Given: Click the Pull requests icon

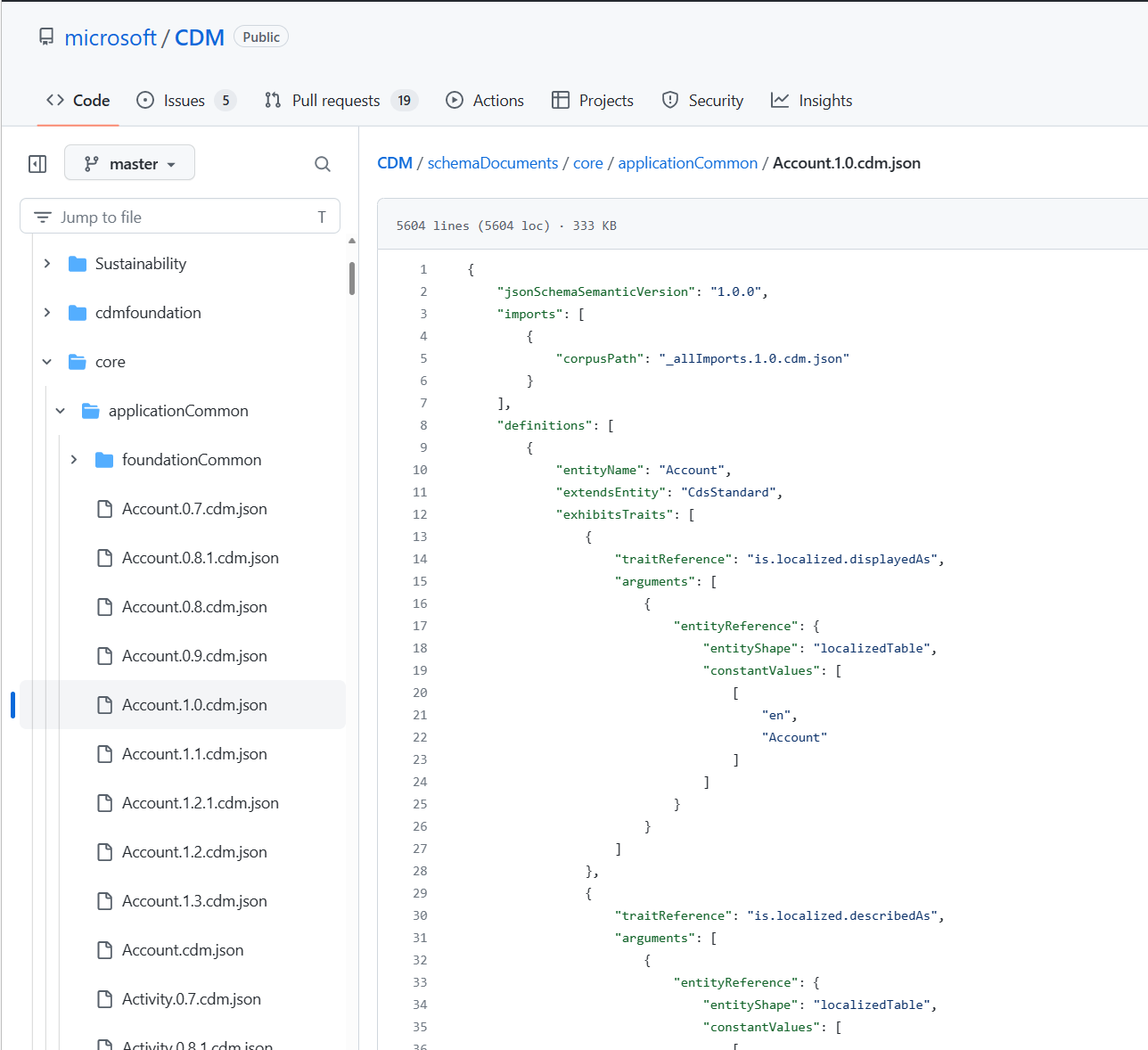Looking at the screenshot, I should point(272,100).
